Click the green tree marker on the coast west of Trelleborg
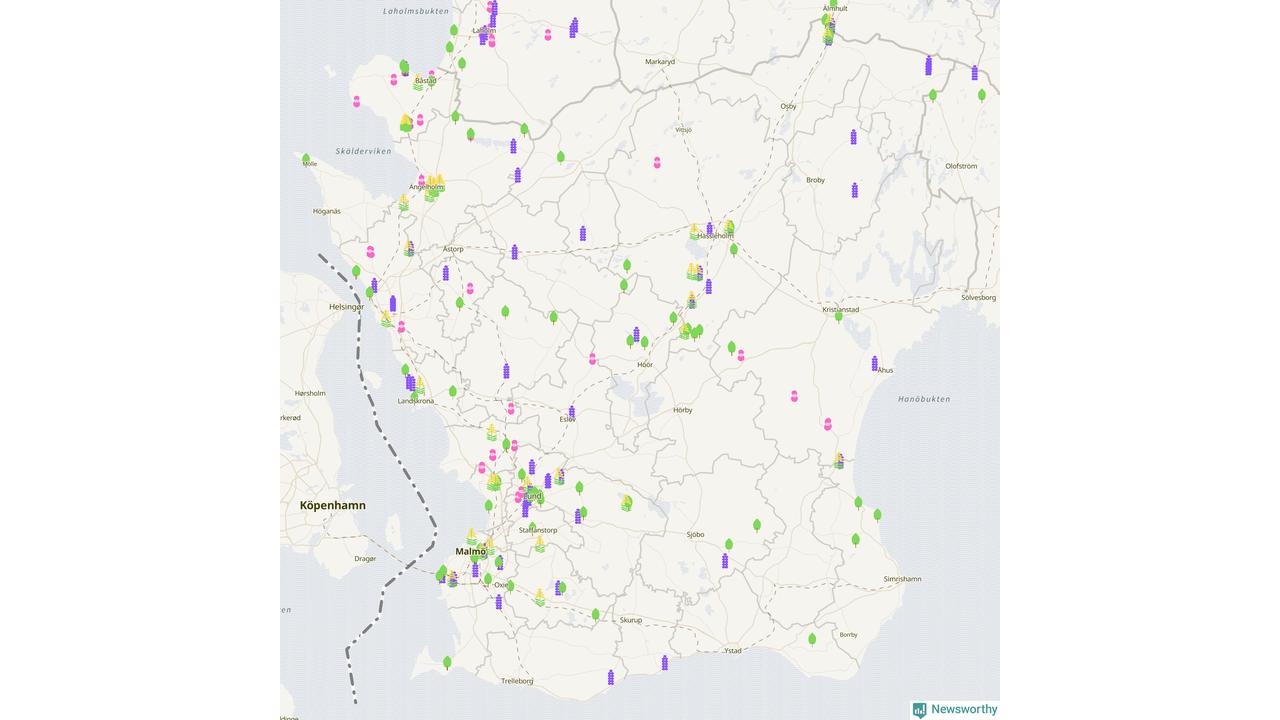 point(447,662)
